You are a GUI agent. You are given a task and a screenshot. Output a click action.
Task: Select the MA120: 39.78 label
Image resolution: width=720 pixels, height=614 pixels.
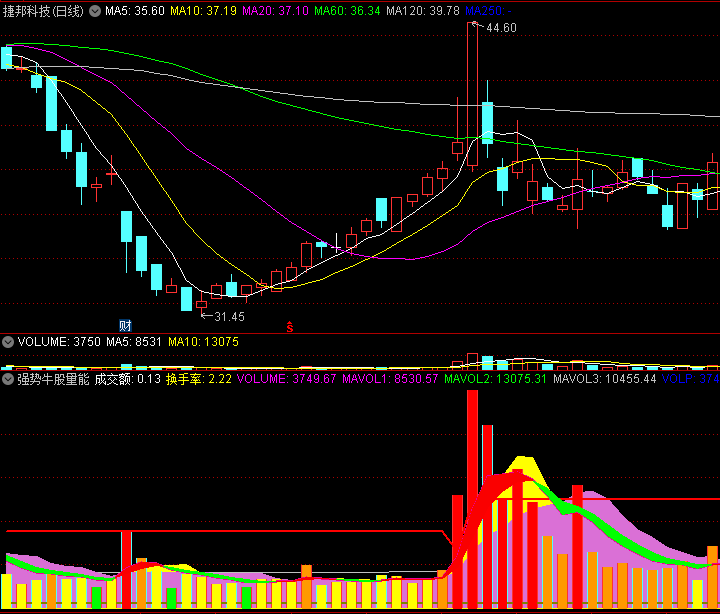tap(422, 11)
